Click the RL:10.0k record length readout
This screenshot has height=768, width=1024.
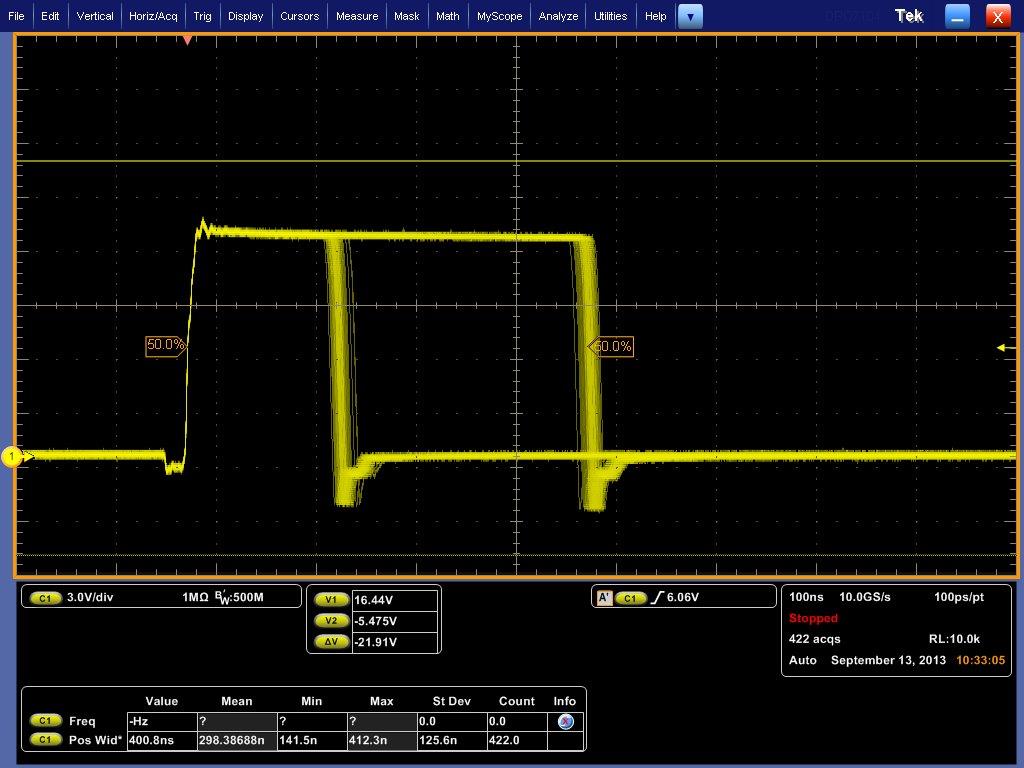(954, 639)
